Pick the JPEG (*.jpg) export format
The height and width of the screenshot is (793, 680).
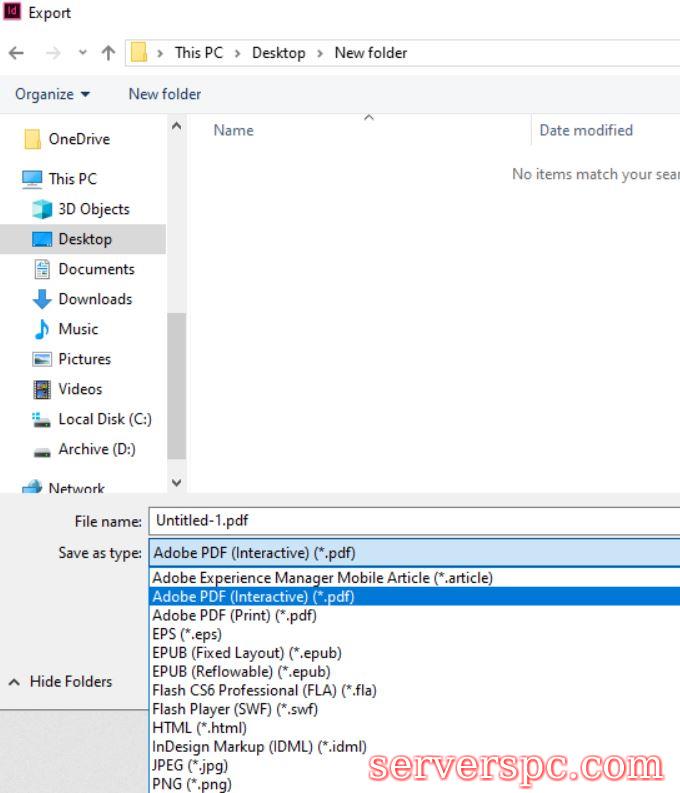(x=190, y=765)
